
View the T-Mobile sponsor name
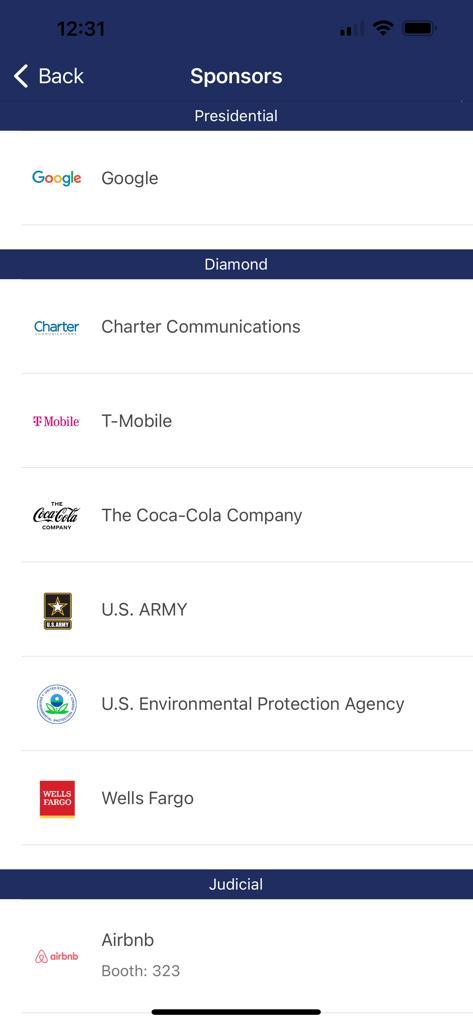pos(137,421)
